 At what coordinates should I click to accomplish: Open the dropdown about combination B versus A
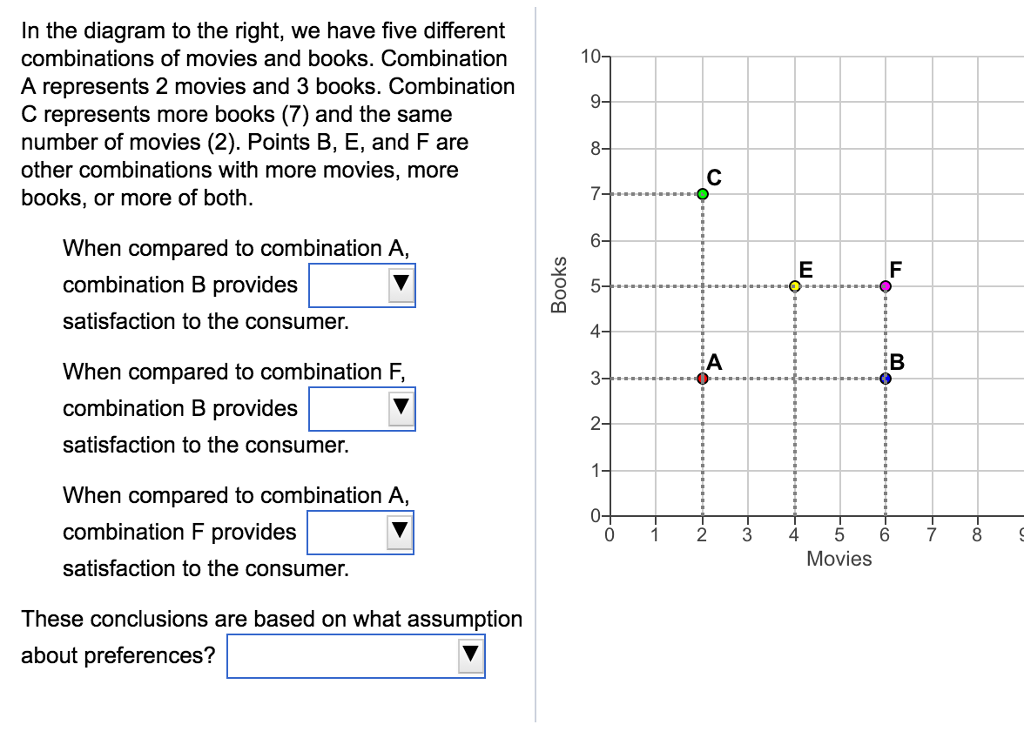point(362,285)
